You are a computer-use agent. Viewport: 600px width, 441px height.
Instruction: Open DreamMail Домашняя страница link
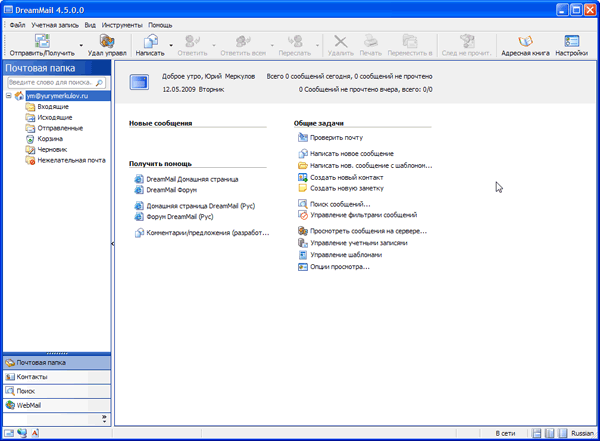coord(192,179)
